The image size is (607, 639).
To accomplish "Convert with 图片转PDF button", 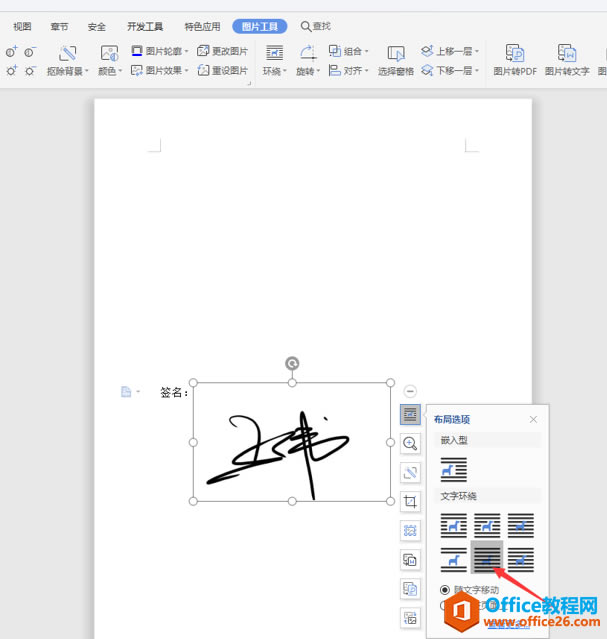I will coord(515,60).
